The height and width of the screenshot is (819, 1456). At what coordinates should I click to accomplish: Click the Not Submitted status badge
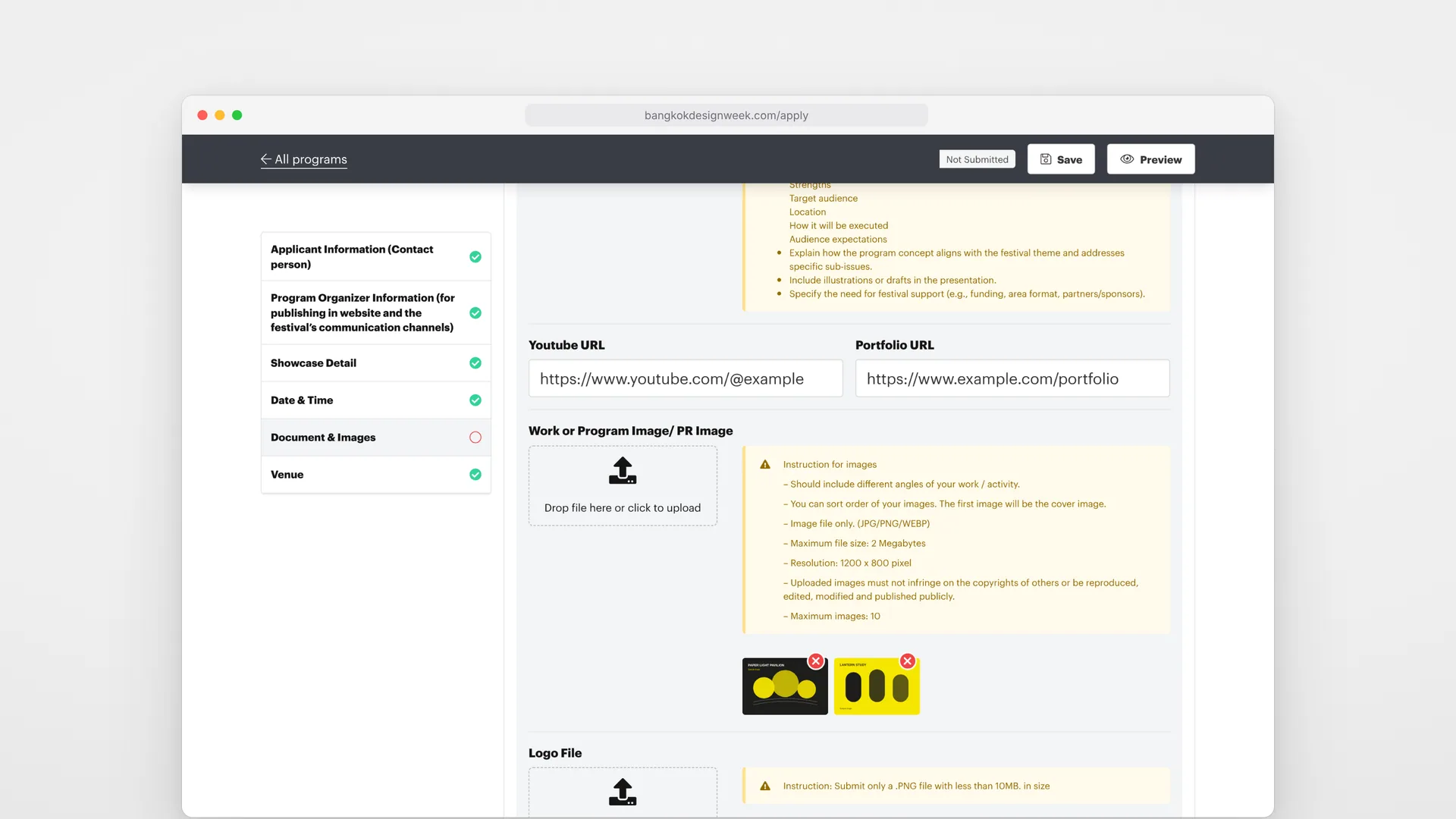(x=977, y=159)
